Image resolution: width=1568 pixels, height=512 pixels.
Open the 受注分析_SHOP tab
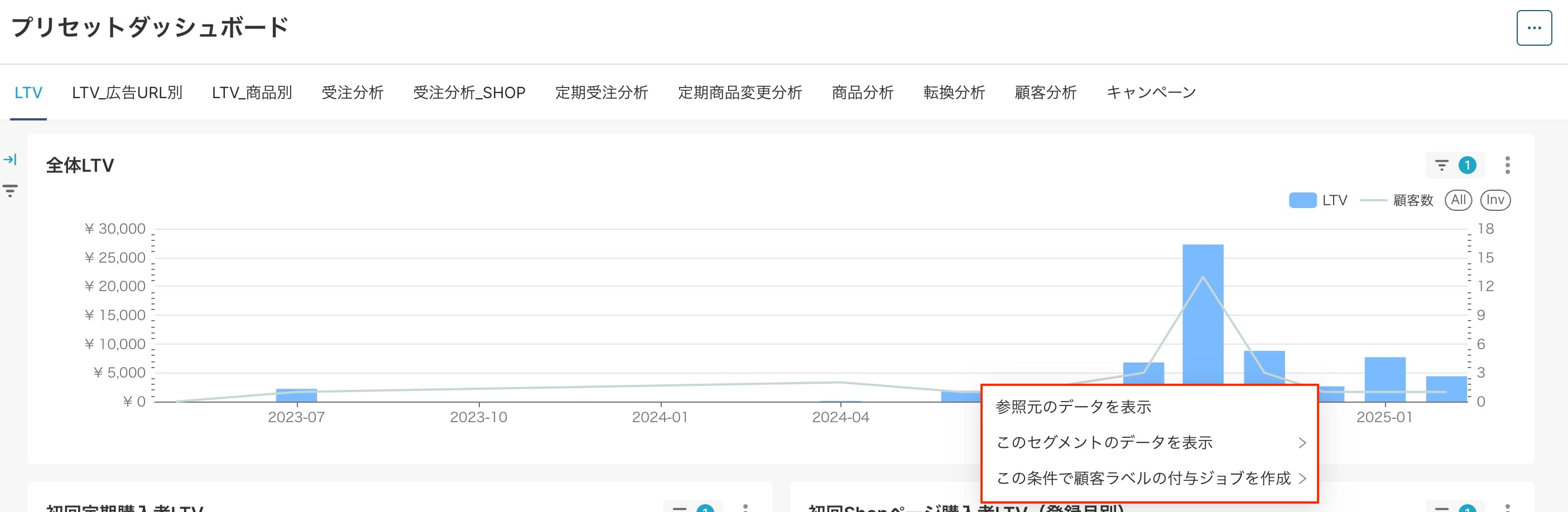469,93
